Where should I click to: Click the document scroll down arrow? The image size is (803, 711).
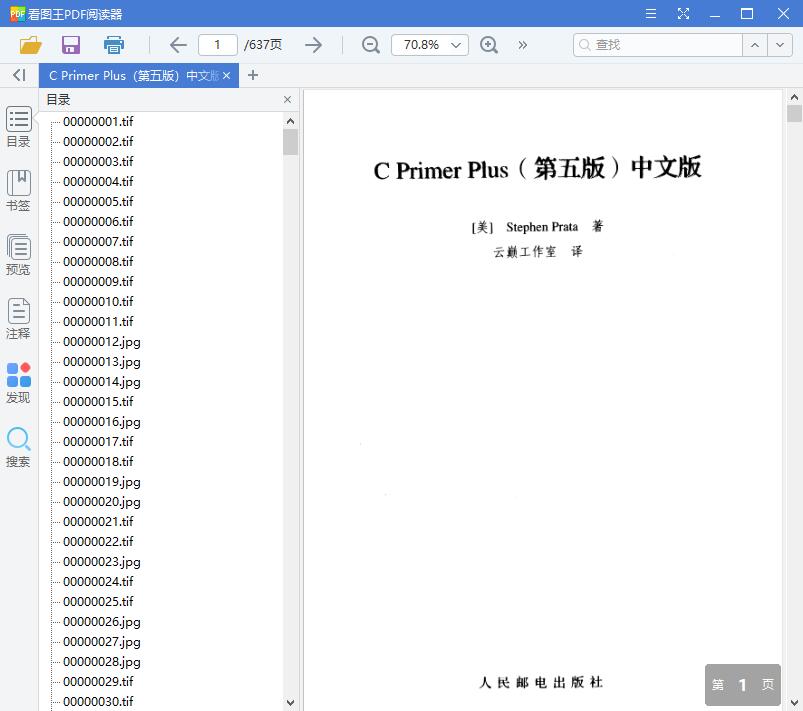click(794, 702)
